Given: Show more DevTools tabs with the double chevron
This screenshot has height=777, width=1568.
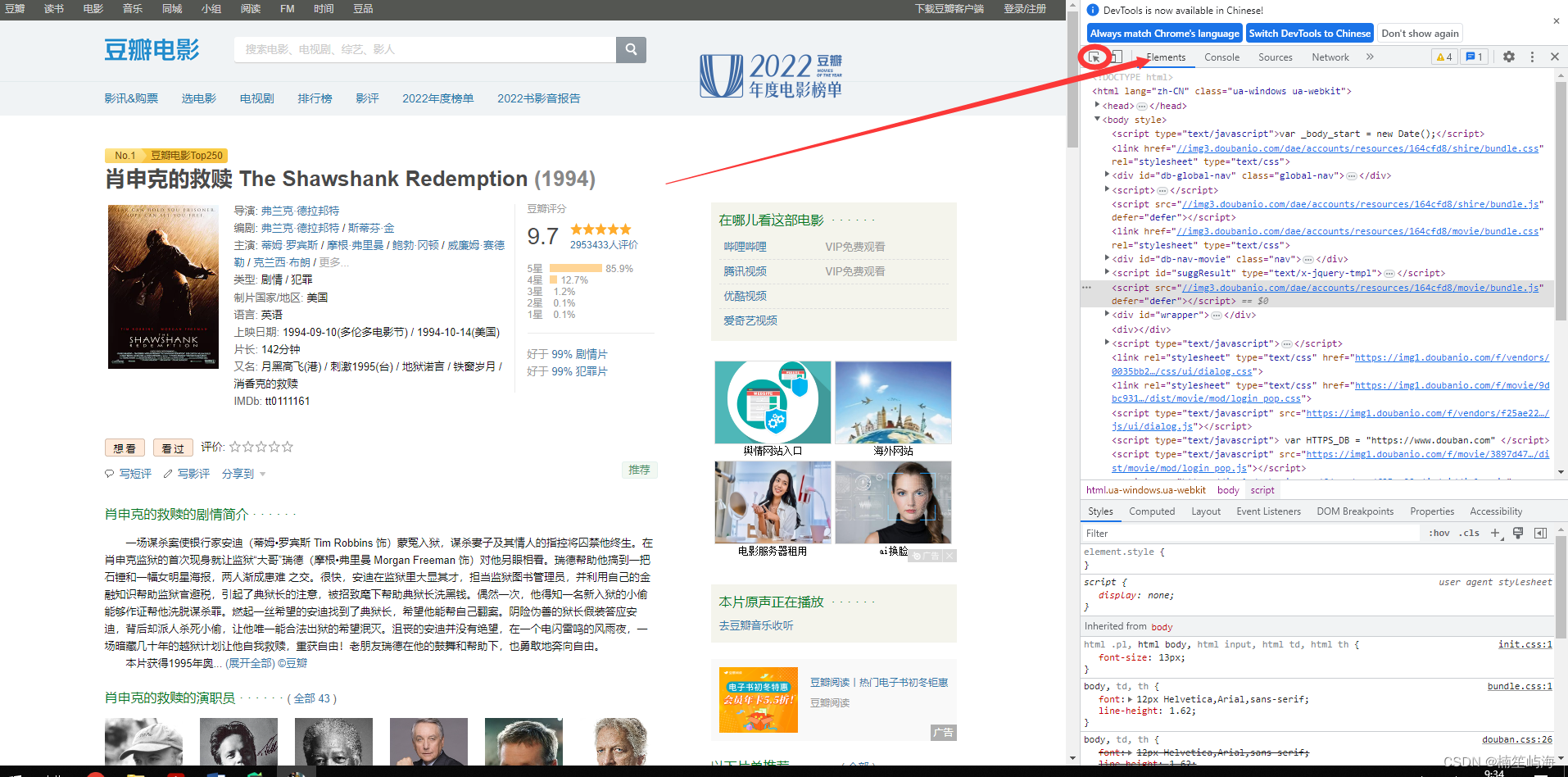Looking at the screenshot, I should click(x=1370, y=57).
